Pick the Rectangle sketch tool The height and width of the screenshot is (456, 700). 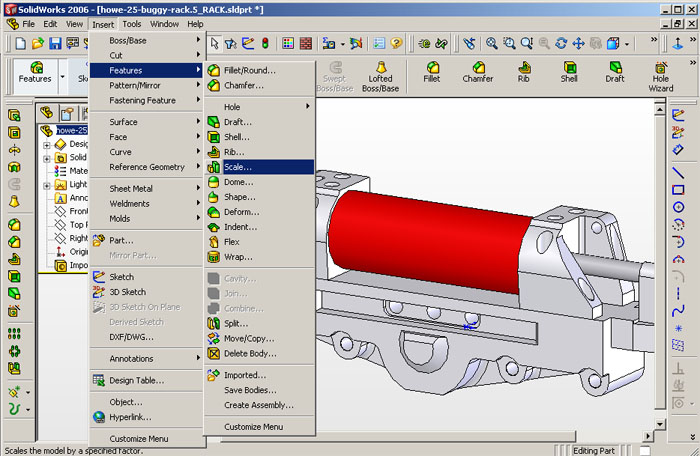[x=678, y=189]
